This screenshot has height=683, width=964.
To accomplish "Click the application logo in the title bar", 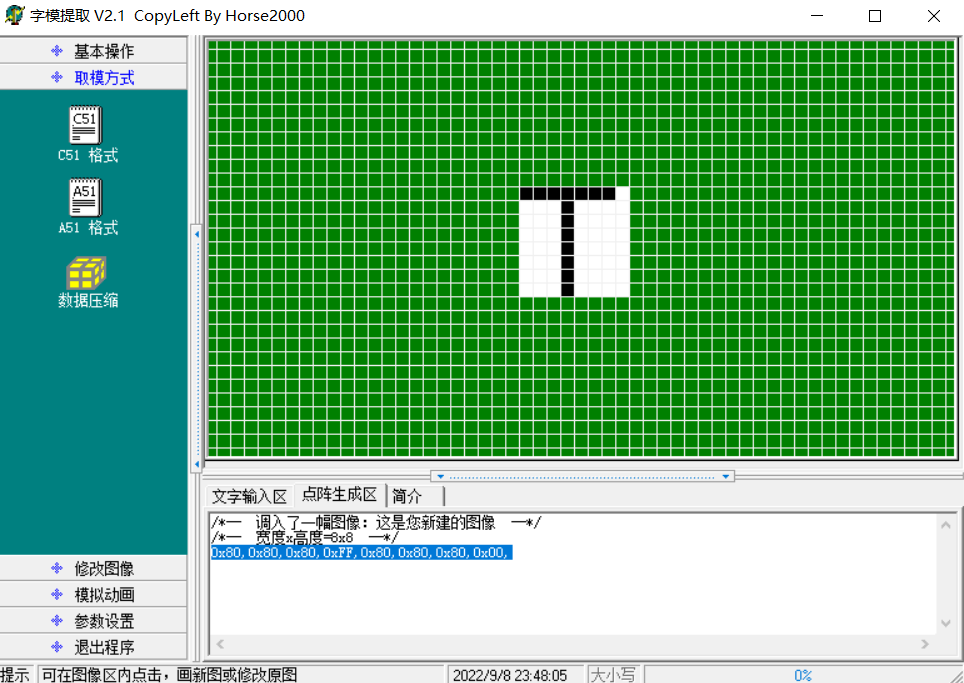I will (x=14, y=15).
